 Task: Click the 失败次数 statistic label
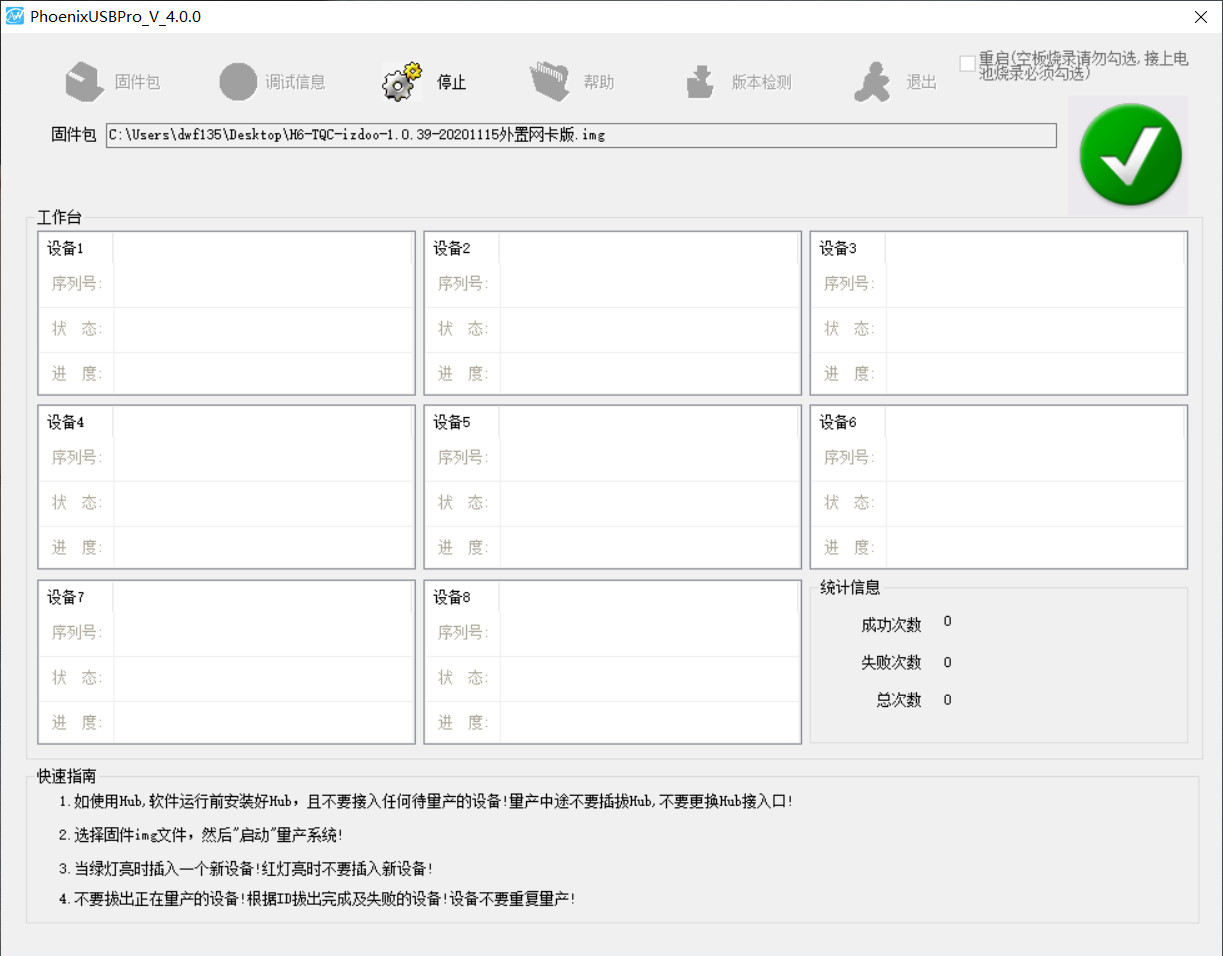[891, 662]
